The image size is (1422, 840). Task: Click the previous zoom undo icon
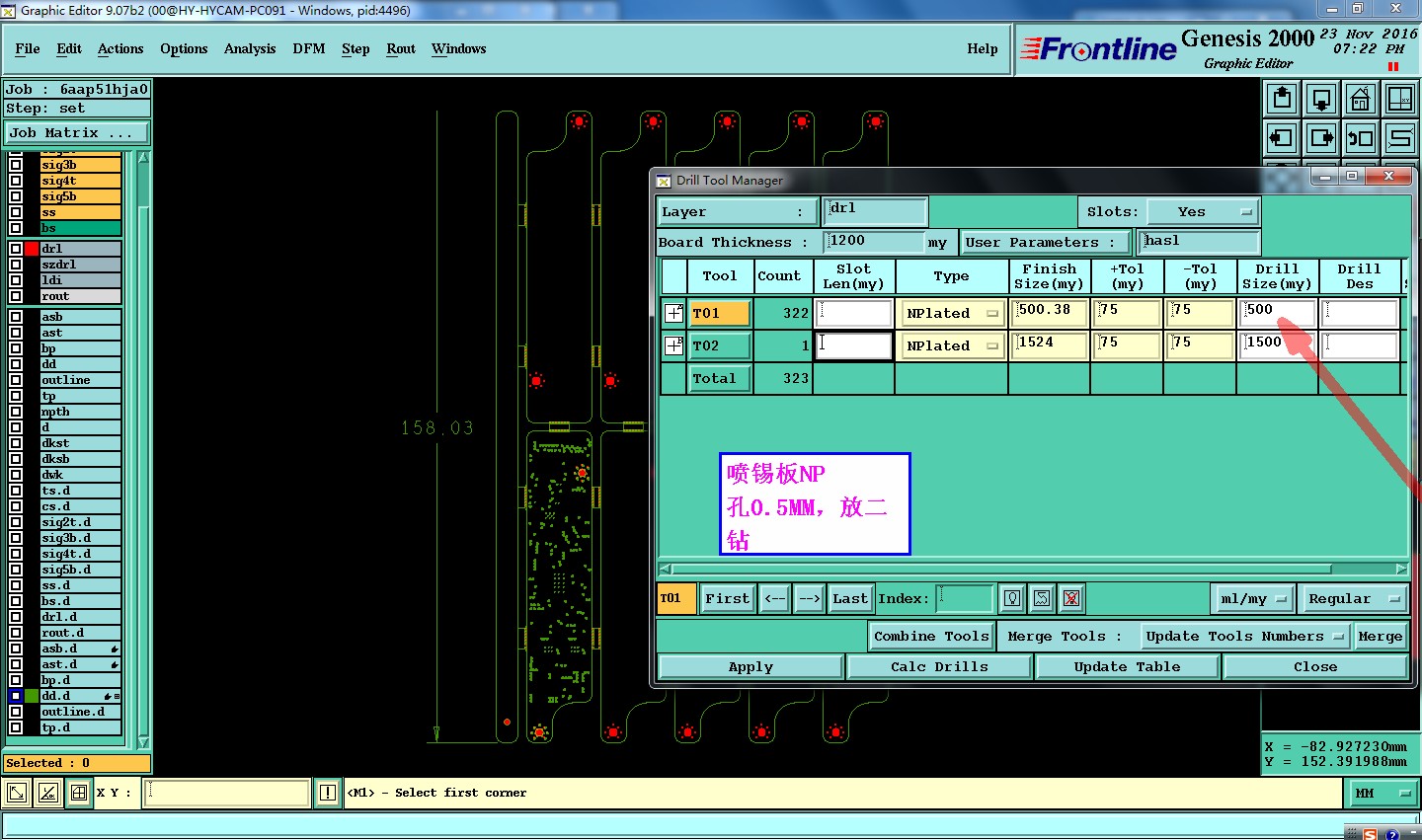coord(1361,138)
